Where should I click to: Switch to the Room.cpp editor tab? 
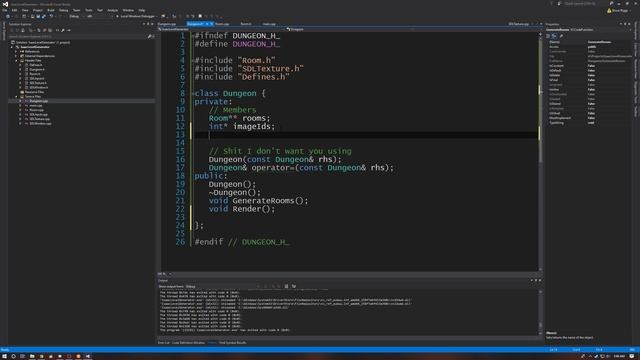[x=222, y=24]
